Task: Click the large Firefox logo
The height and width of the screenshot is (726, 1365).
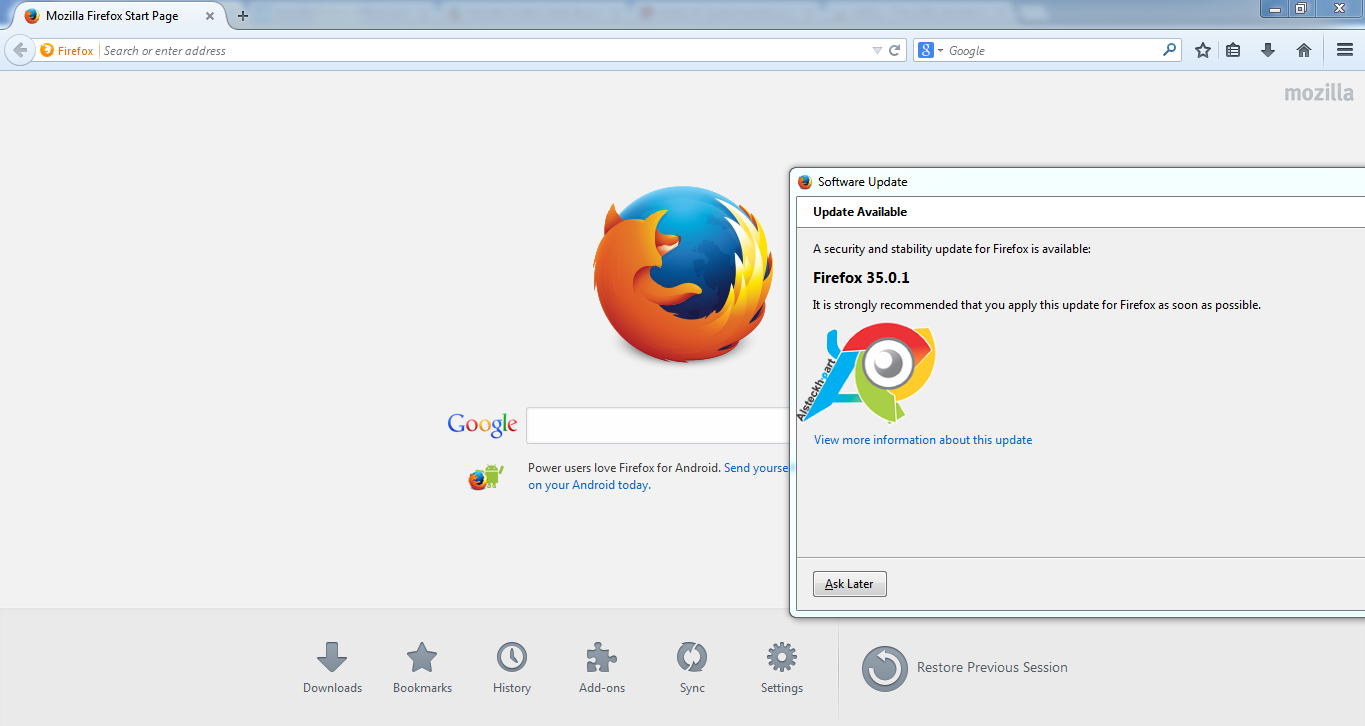Action: pos(683,274)
